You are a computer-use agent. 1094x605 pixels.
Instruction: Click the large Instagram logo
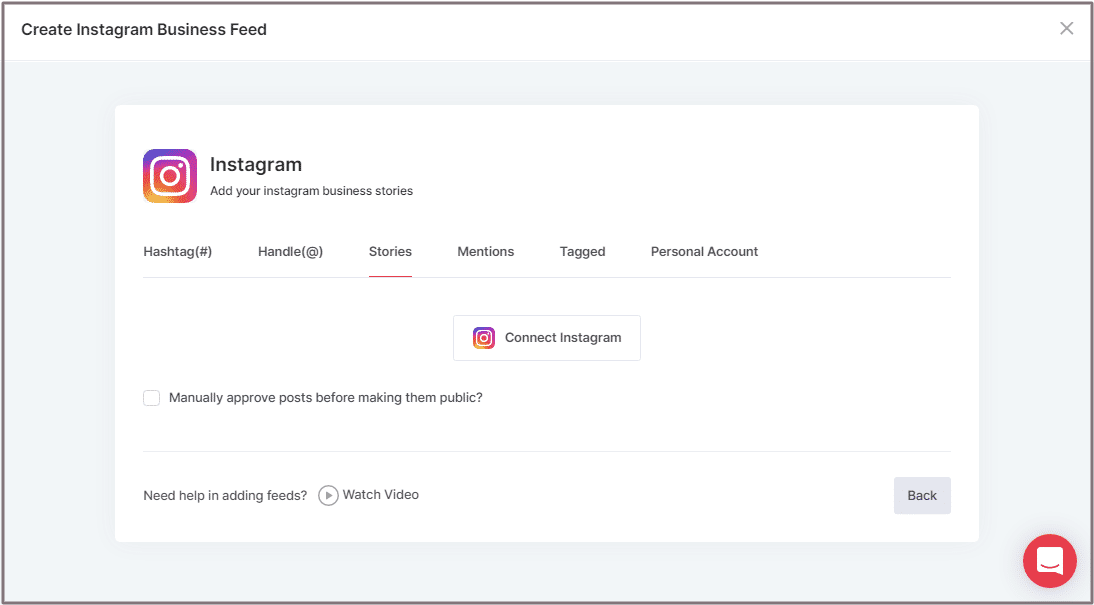[170, 176]
